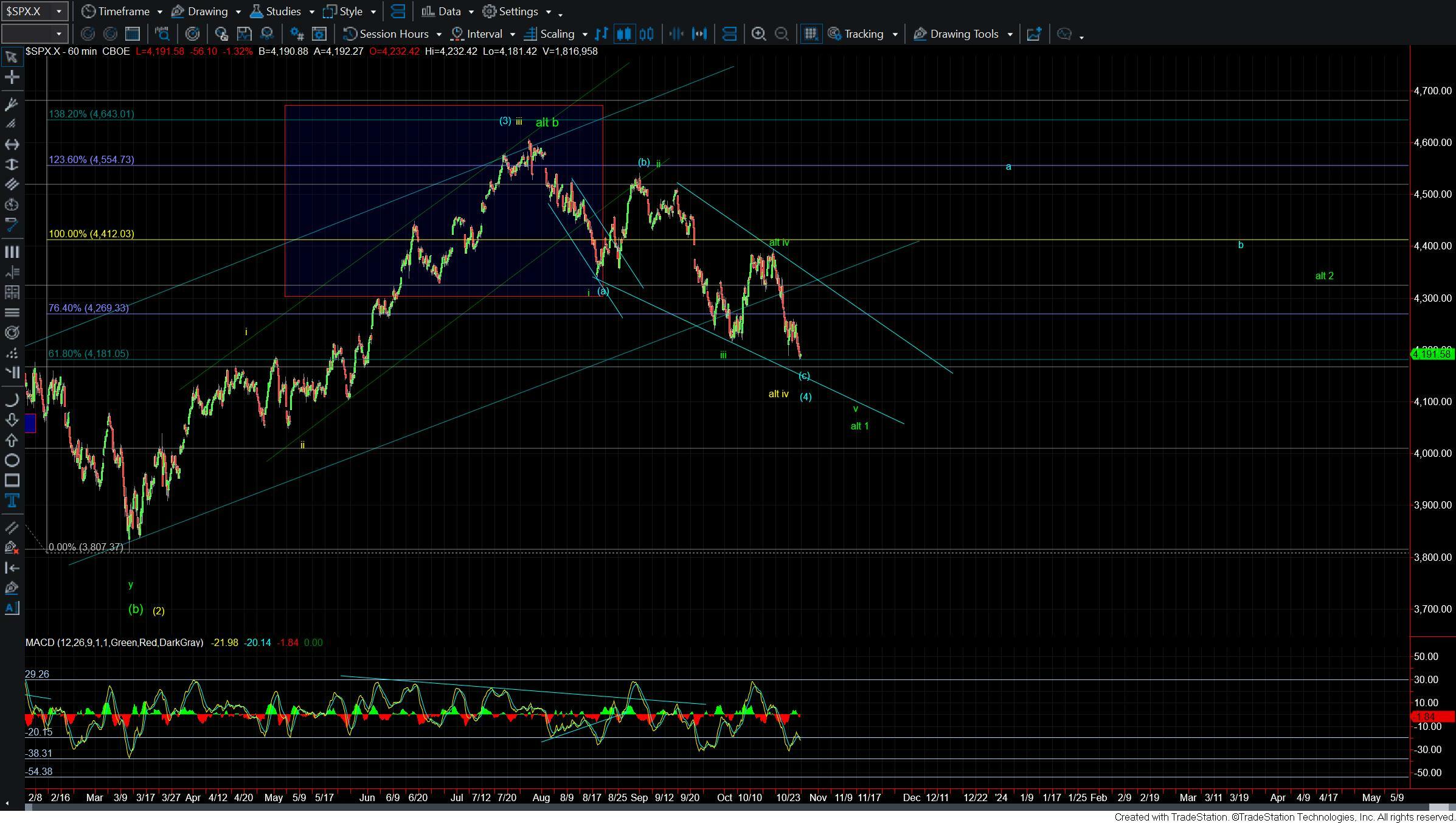This screenshot has height=823, width=1456.
Task: Expand the Style dropdown arrow
Action: click(373, 12)
